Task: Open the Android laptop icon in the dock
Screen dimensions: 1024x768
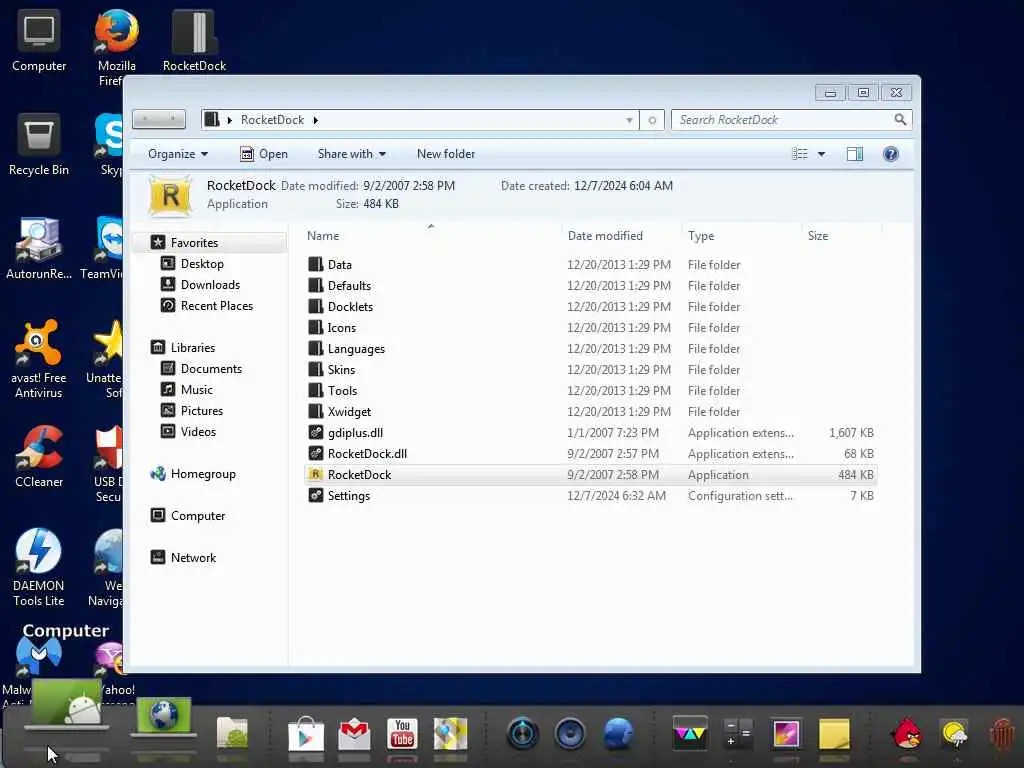Action: pos(67,704)
